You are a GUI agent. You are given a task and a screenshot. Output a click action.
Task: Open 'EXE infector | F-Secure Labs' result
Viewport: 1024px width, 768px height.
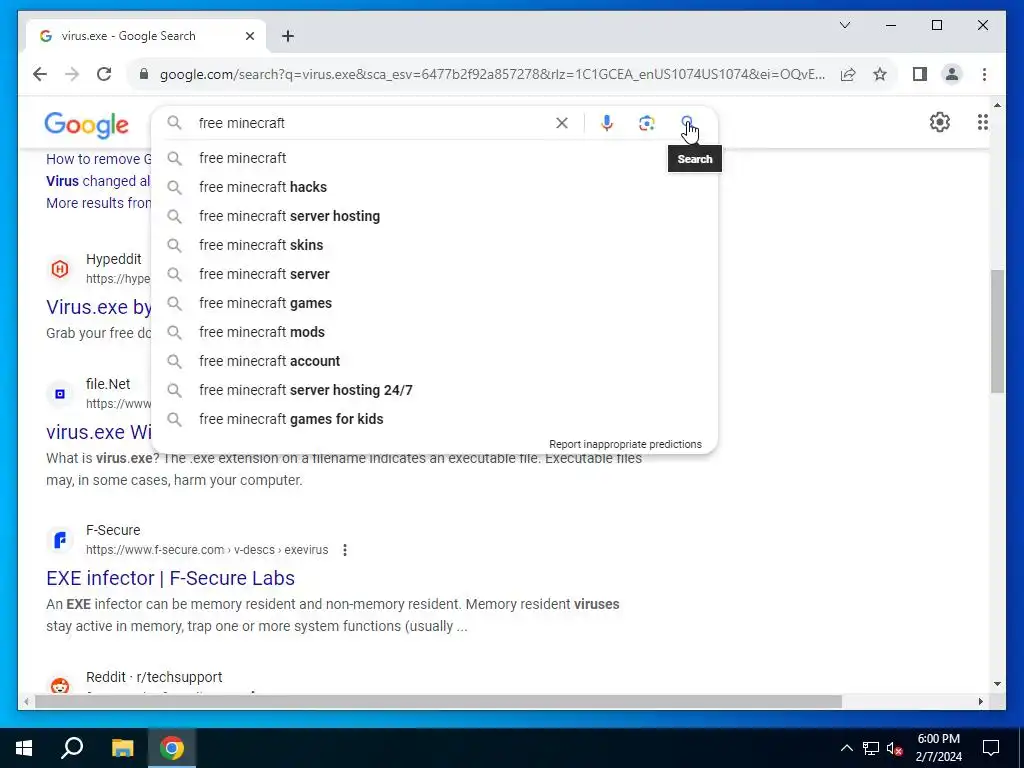(x=170, y=578)
